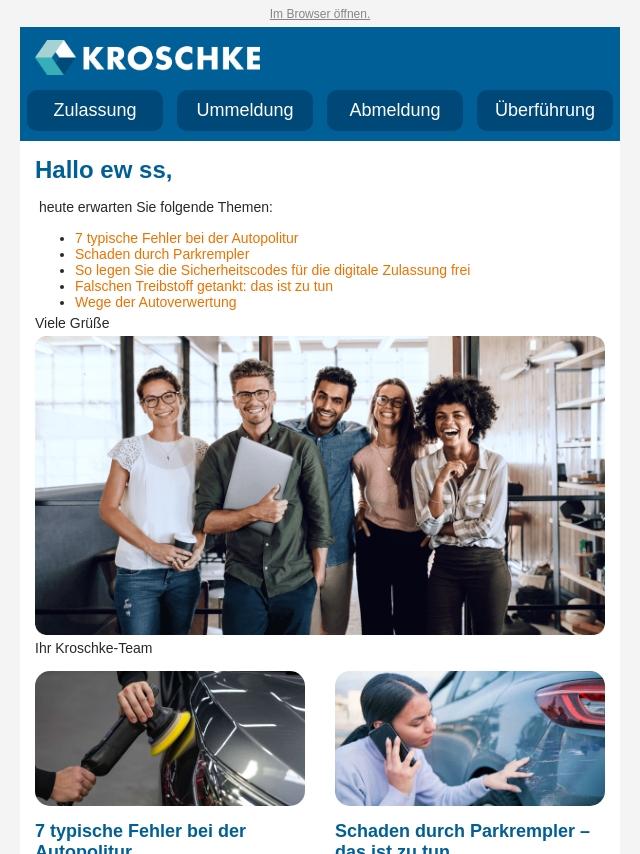Go to the Abmeldung section button

click(x=395, y=110)
